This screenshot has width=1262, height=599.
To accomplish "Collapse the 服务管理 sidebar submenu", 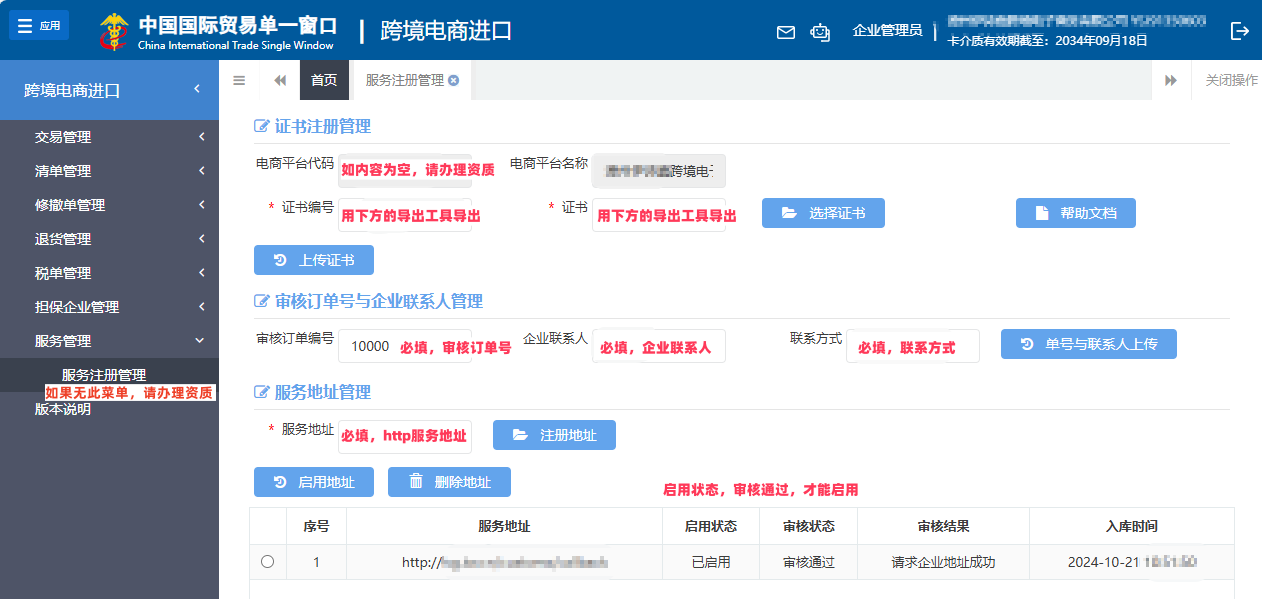I will 110,341.
